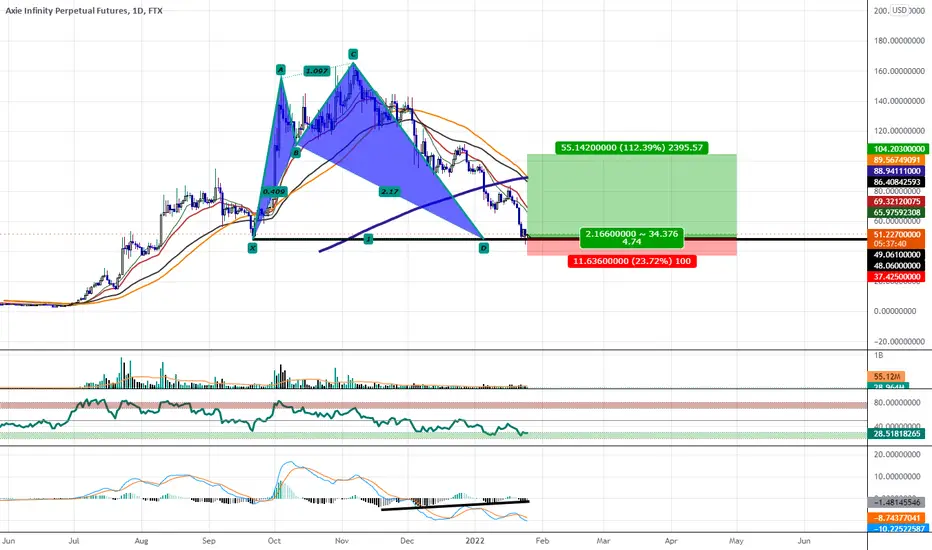Click the Mar label on time axis

[603, 541]
